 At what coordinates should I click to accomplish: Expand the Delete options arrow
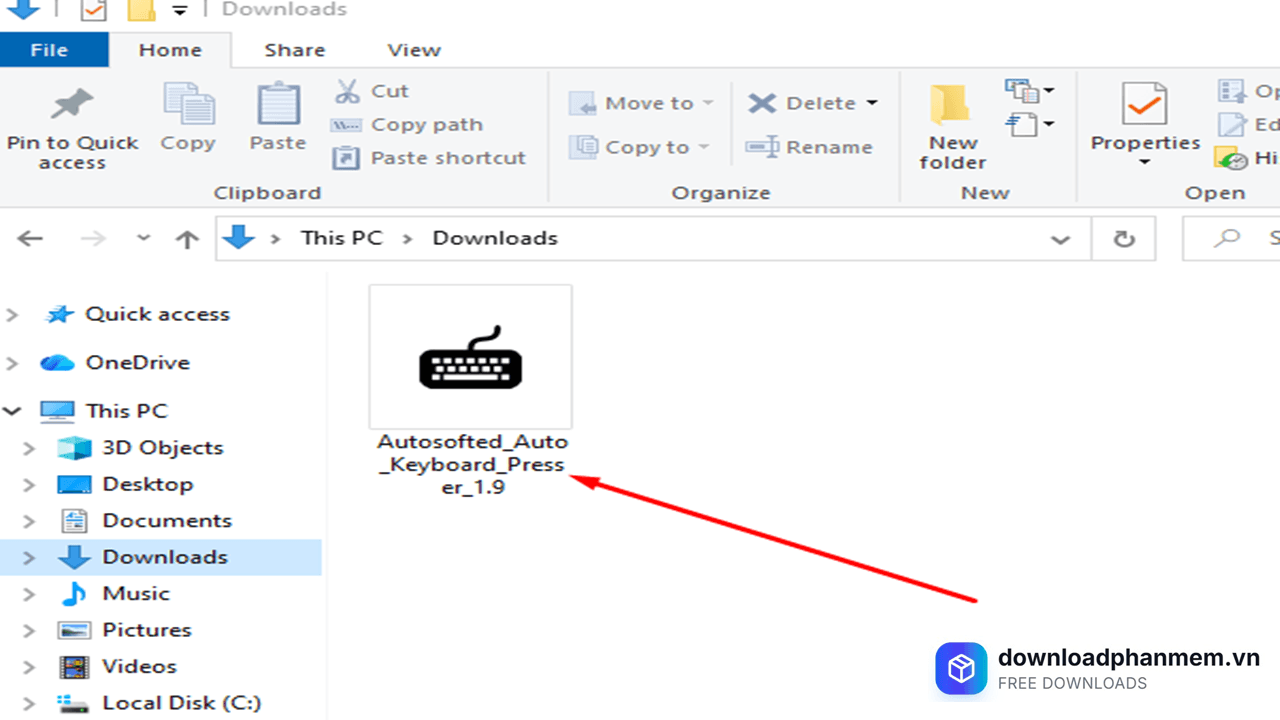coord(872,103)
